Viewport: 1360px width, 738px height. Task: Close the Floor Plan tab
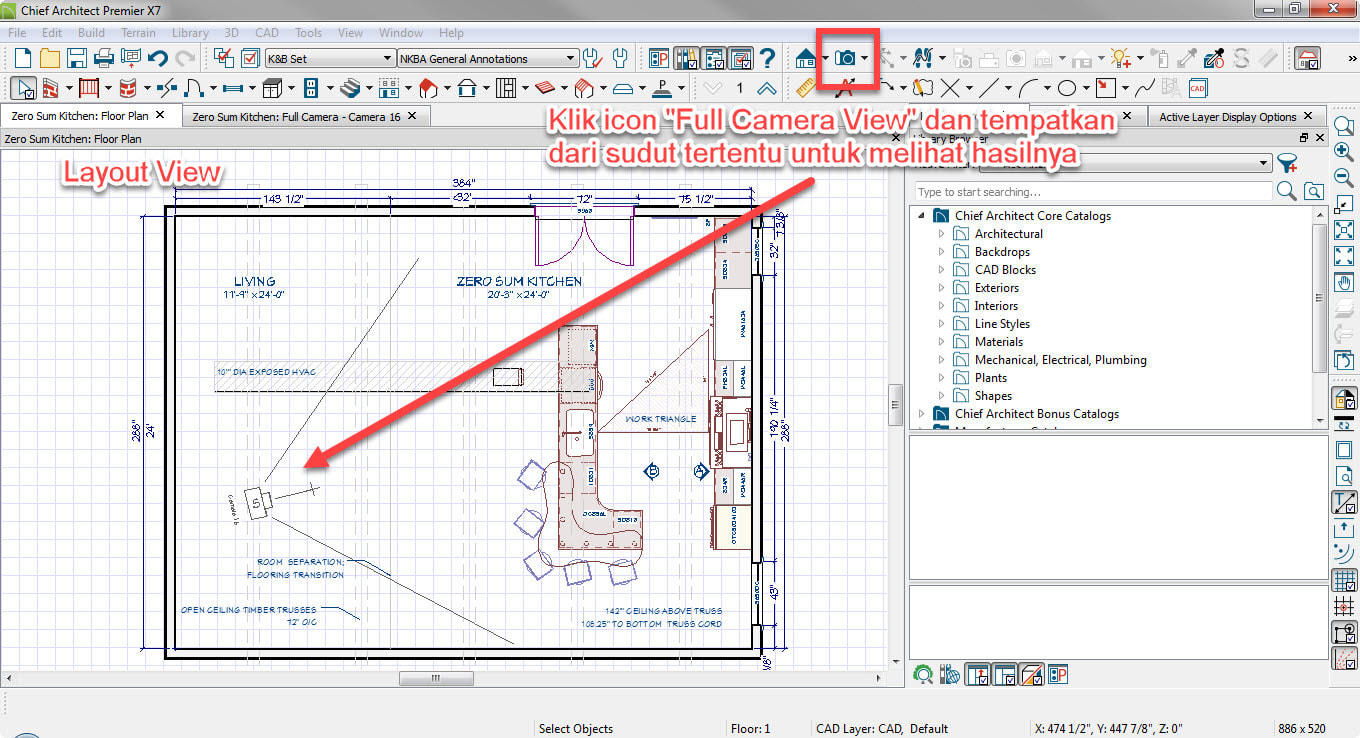(160, 116)
